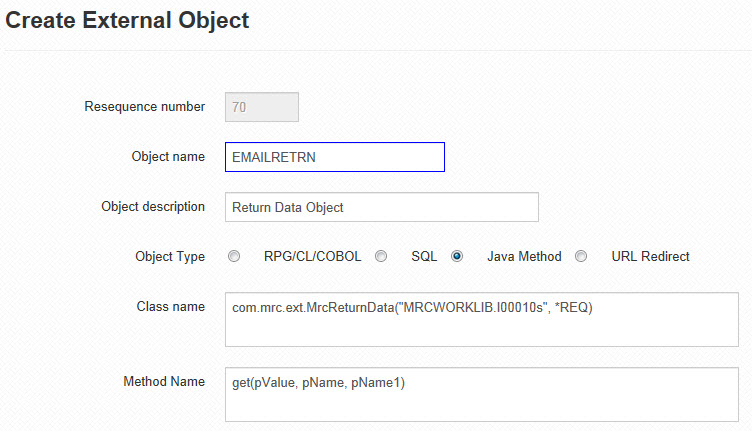This screenshot has height=431, width=752.
Task: Click the "Resequence number" label text
Action: coord(144,106)
